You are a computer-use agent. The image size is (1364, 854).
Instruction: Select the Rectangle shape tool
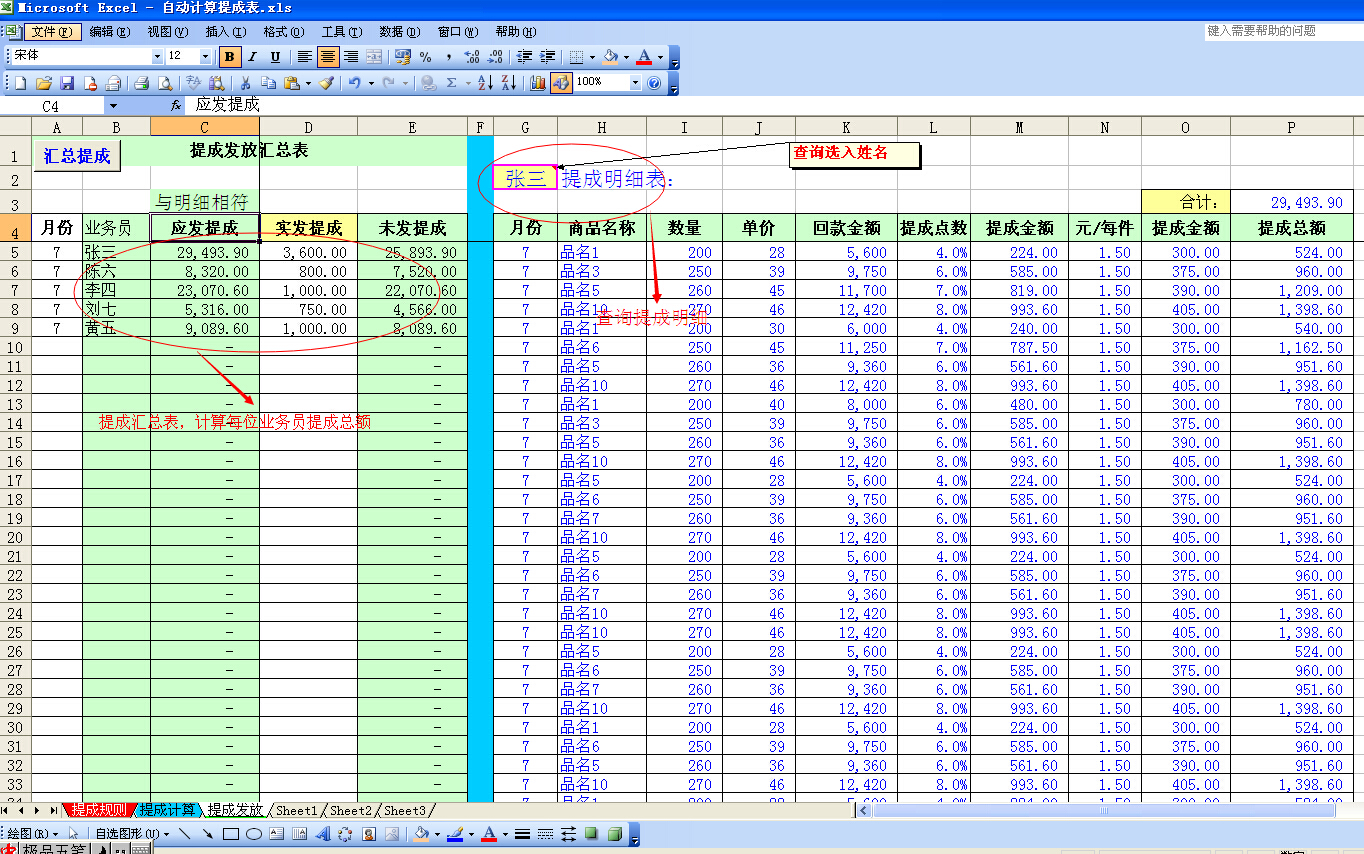click(231, 833)
